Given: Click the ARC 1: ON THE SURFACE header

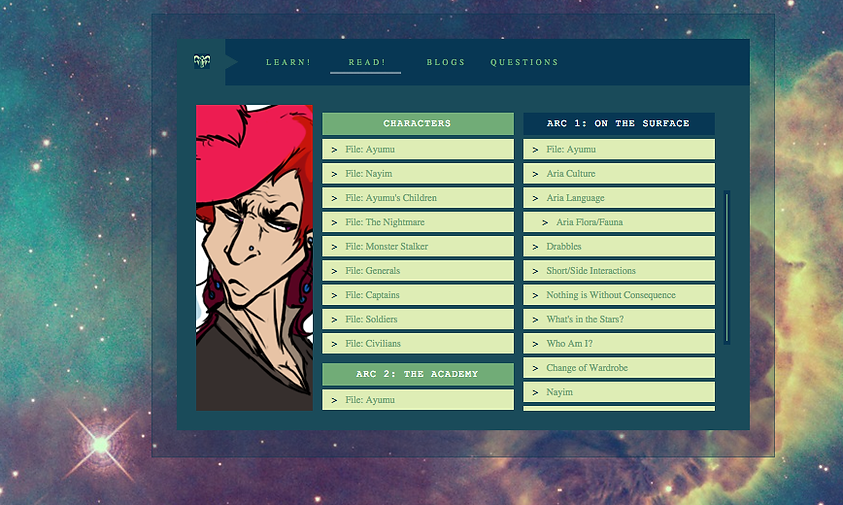Looking at the screenshot, I should [619, 124].
